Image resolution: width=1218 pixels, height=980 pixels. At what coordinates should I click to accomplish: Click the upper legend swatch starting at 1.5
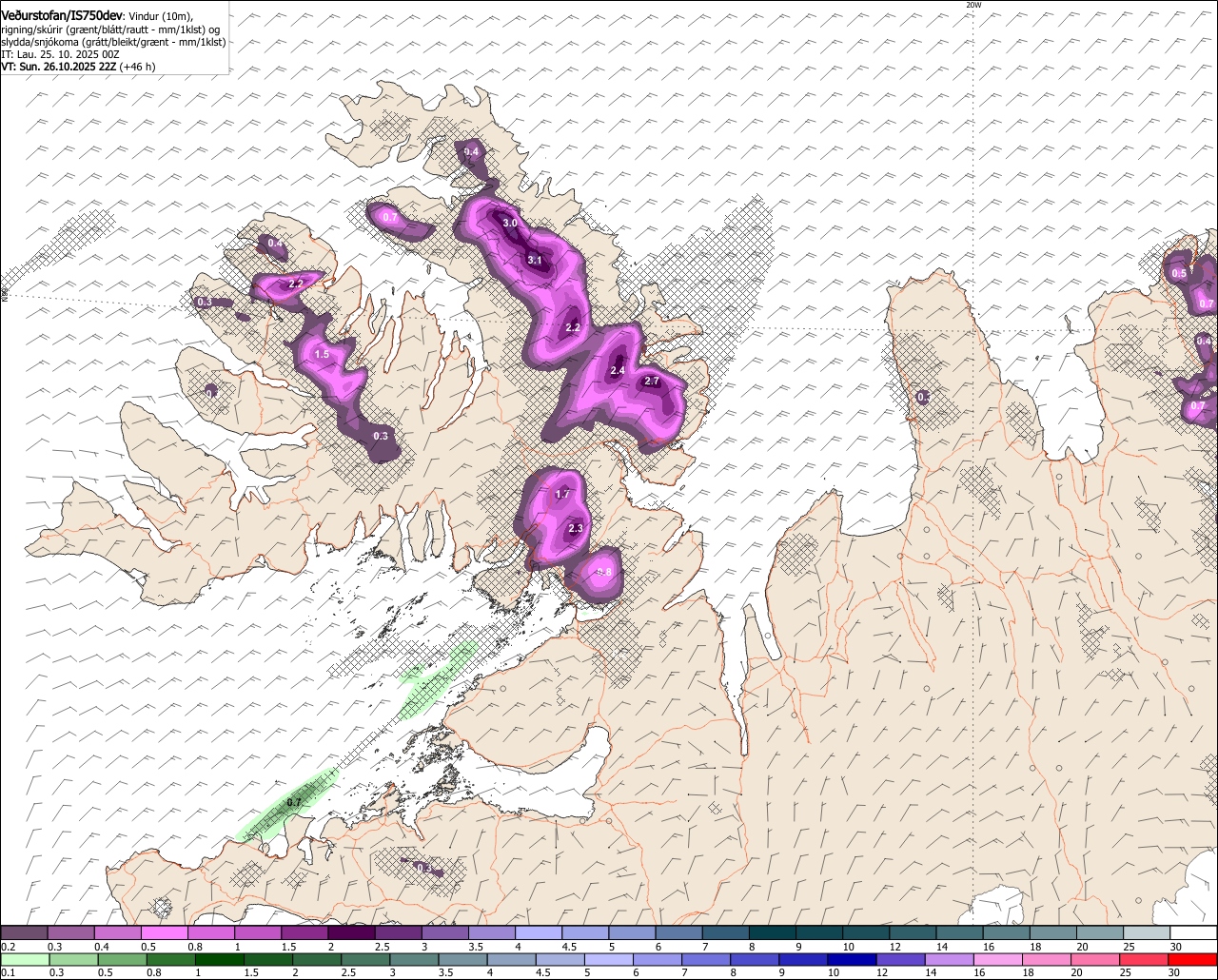tap(304, 932)
